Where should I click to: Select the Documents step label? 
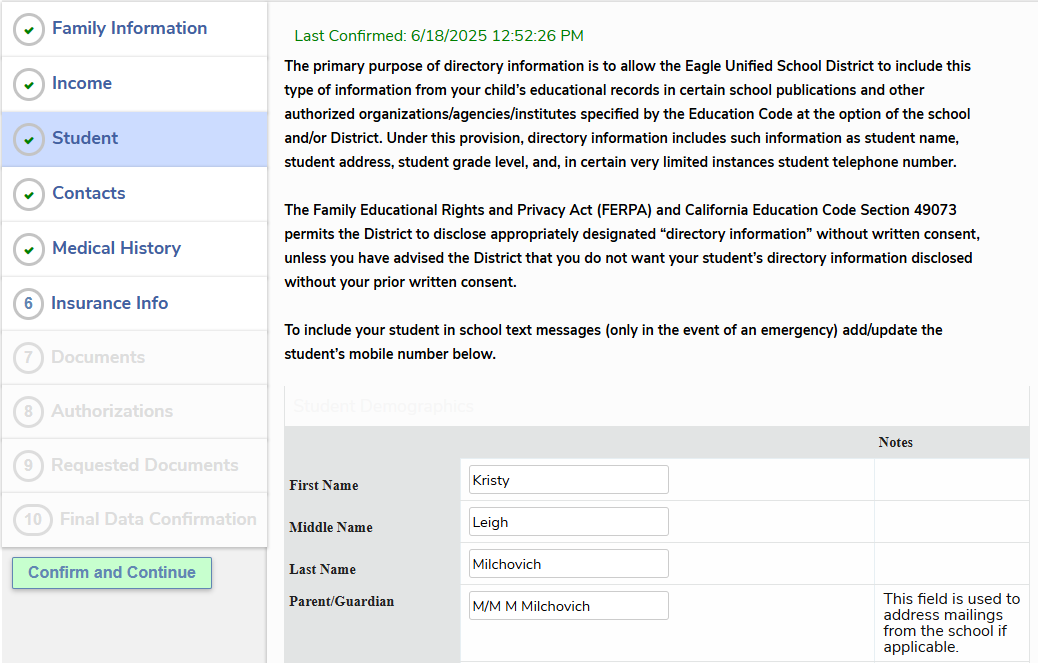98,357
